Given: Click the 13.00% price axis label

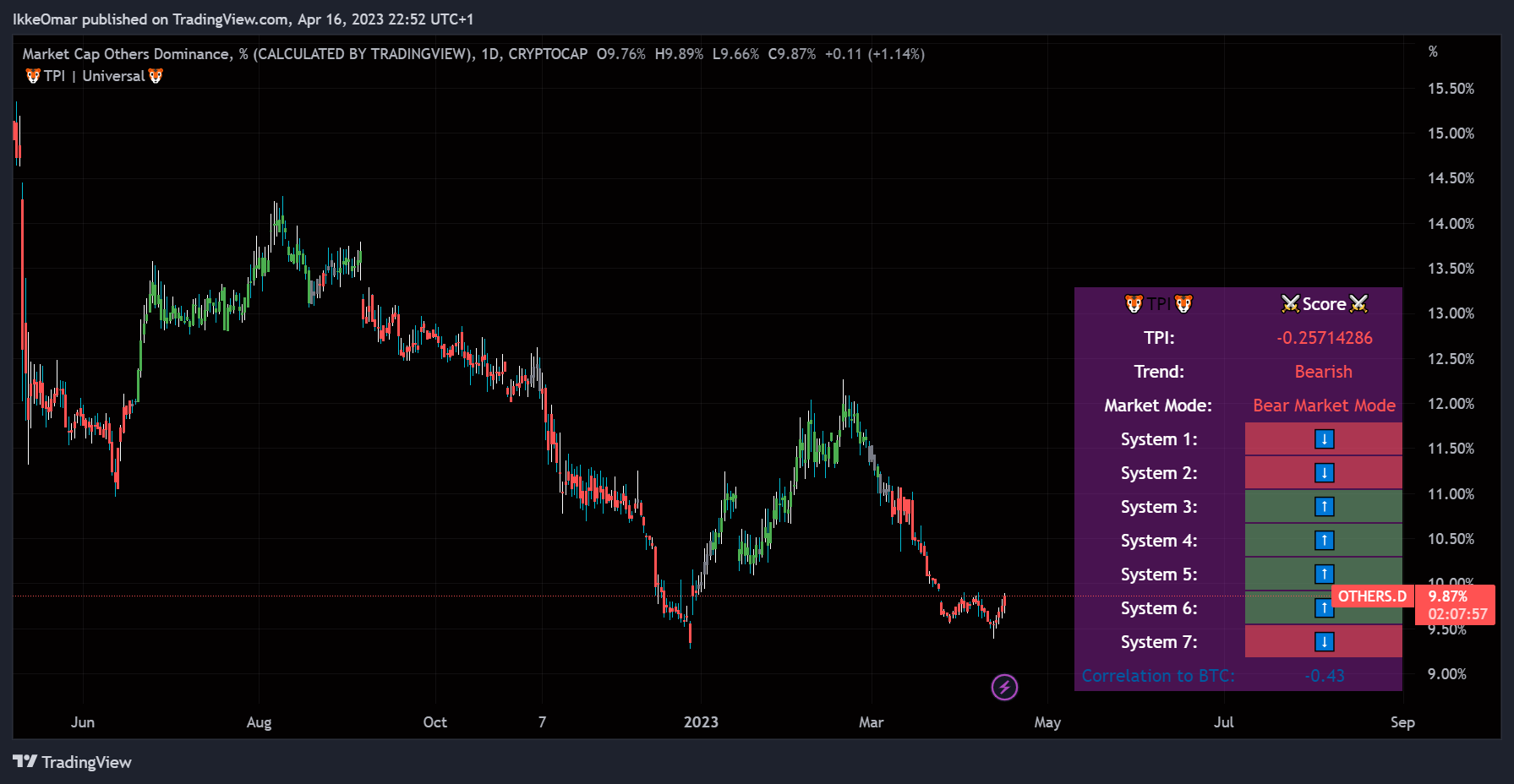Looking at the screenshot, I should click(1451, 313).
